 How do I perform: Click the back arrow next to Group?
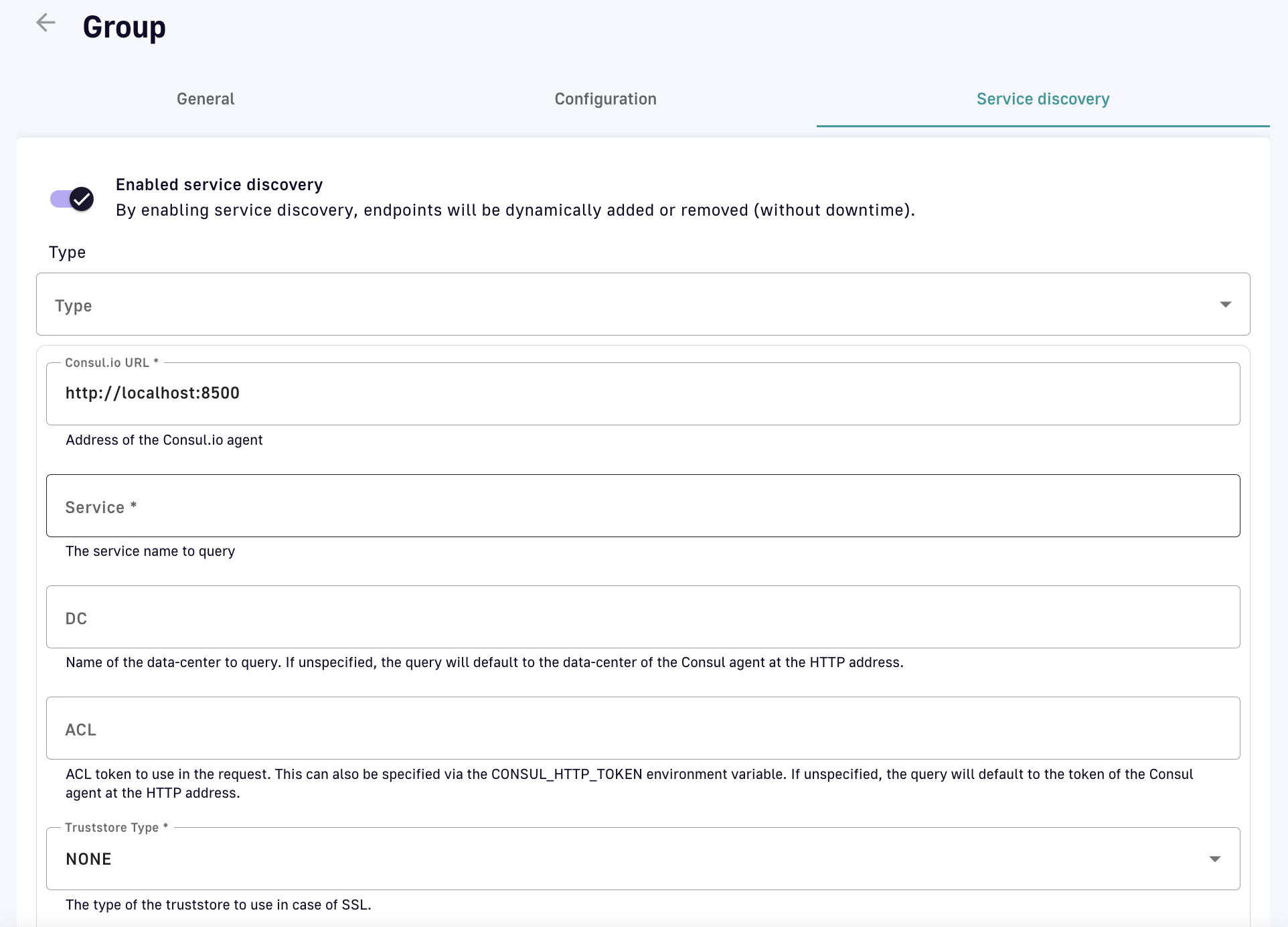[46, 23]
